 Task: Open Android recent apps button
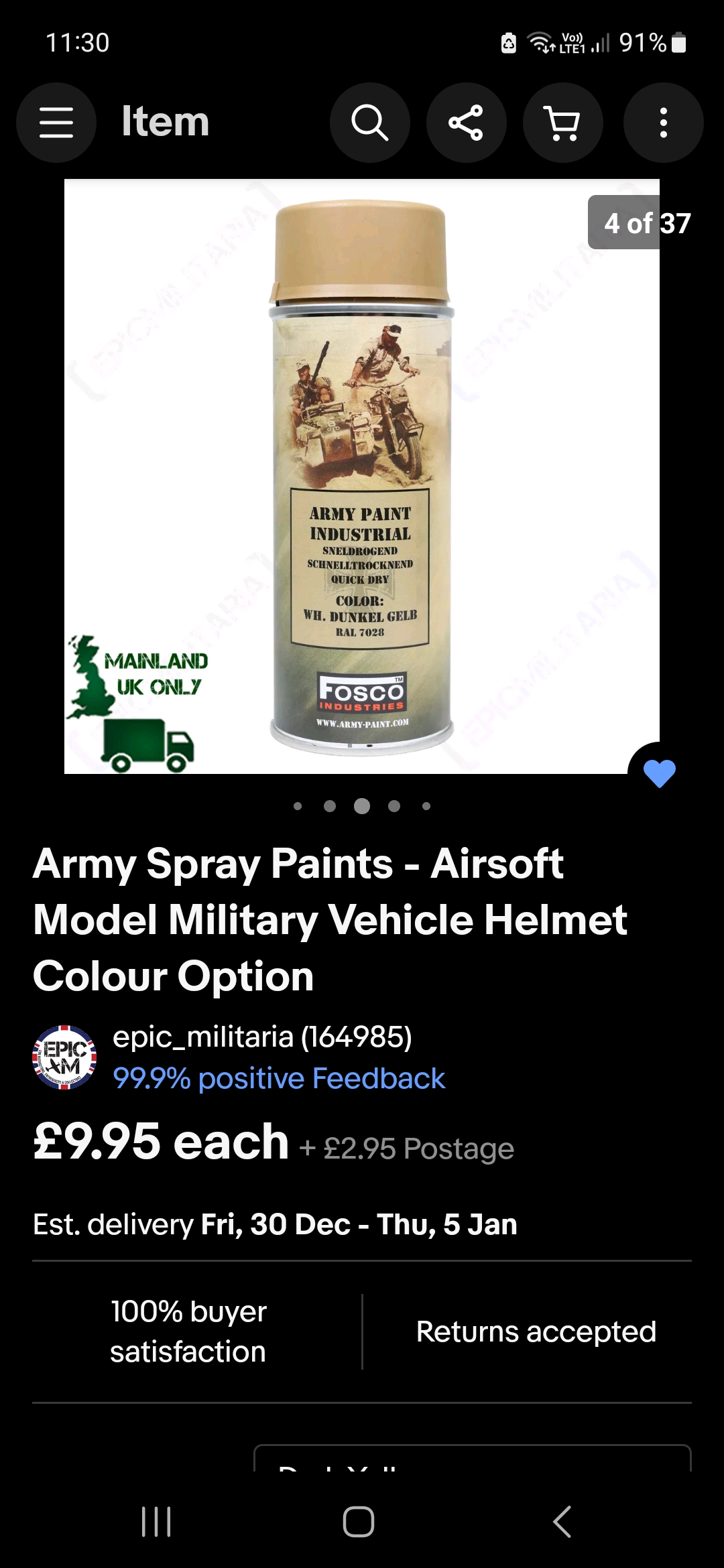pyautogui.click(x=157, y=1521)
